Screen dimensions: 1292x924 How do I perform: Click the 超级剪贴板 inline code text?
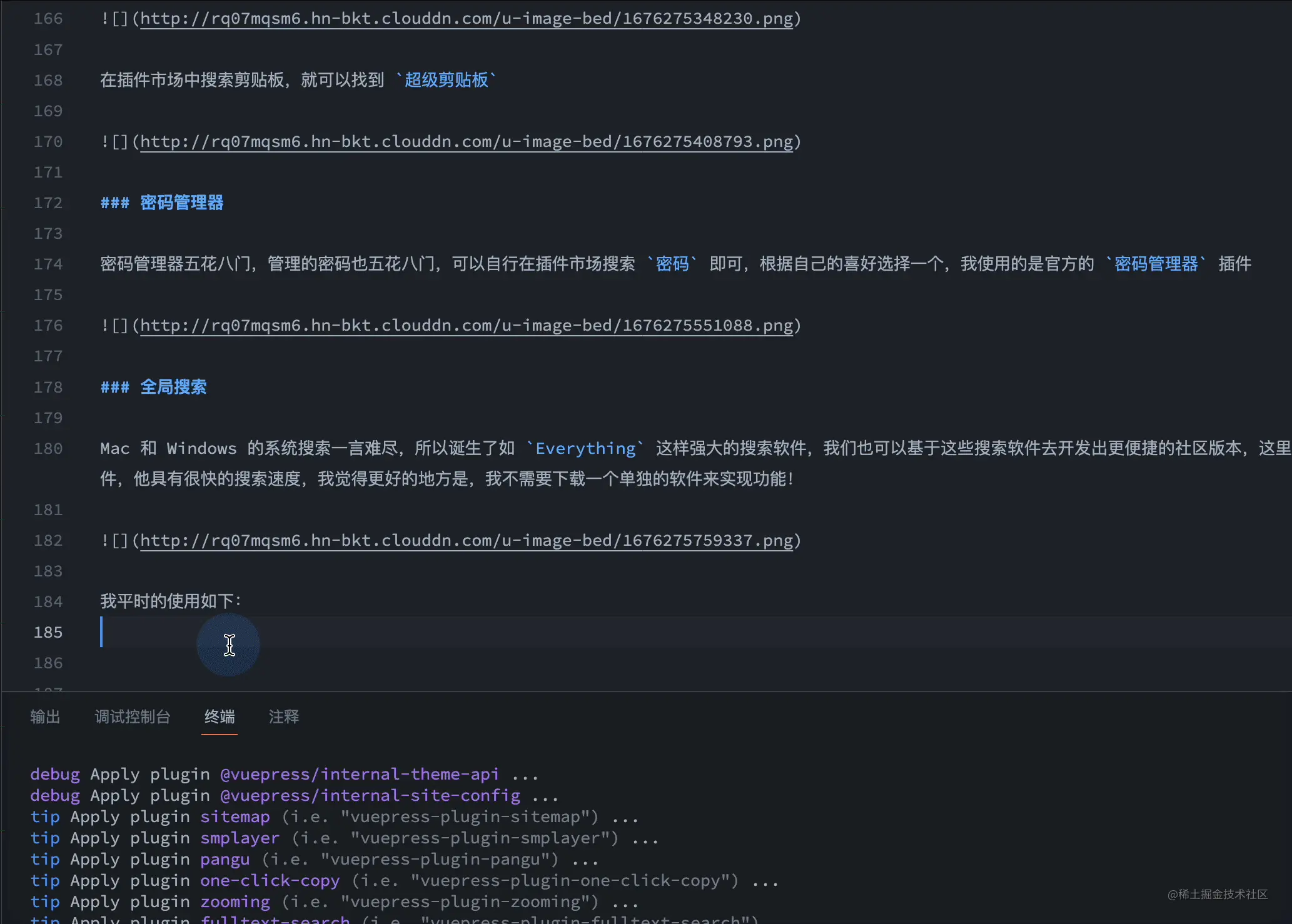coord(446,80)
